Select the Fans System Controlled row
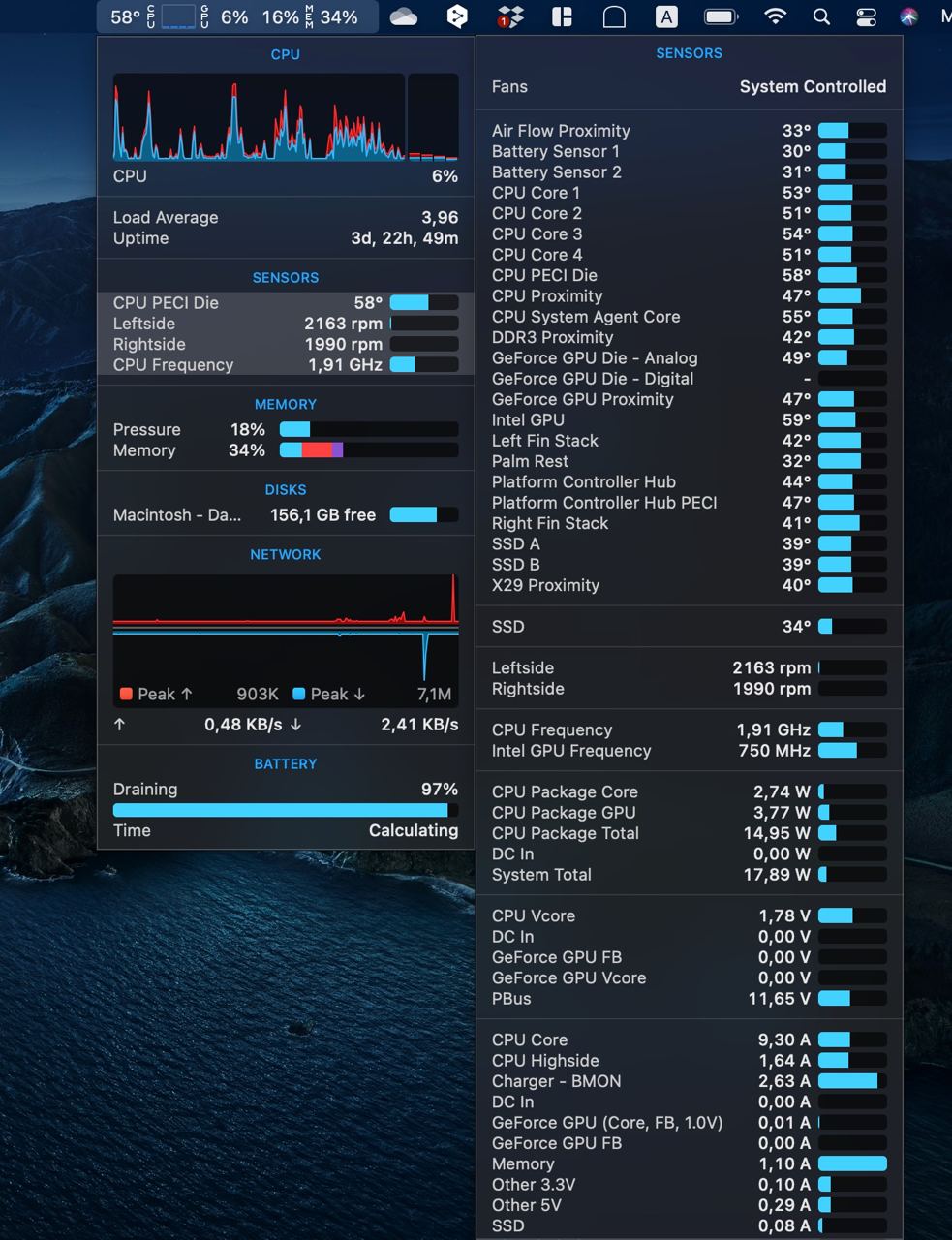This screenshot has width=952, height=1240. [x=689, y=87]
